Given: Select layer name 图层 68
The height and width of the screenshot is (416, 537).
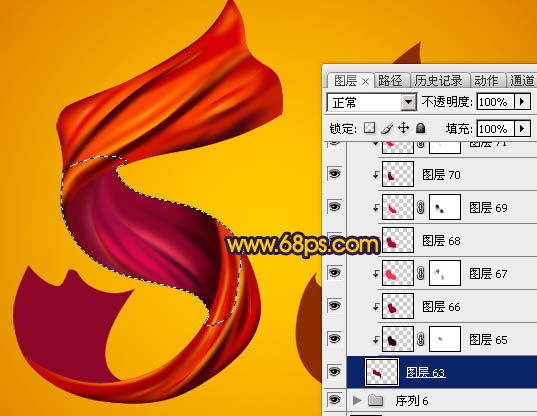Looking at the screenshot, I should (441, 241).
